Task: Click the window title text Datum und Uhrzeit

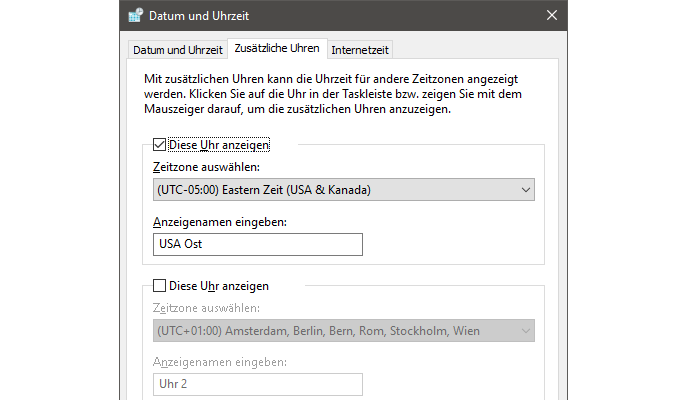Action: pyautogui.click(x=199, y=16)
